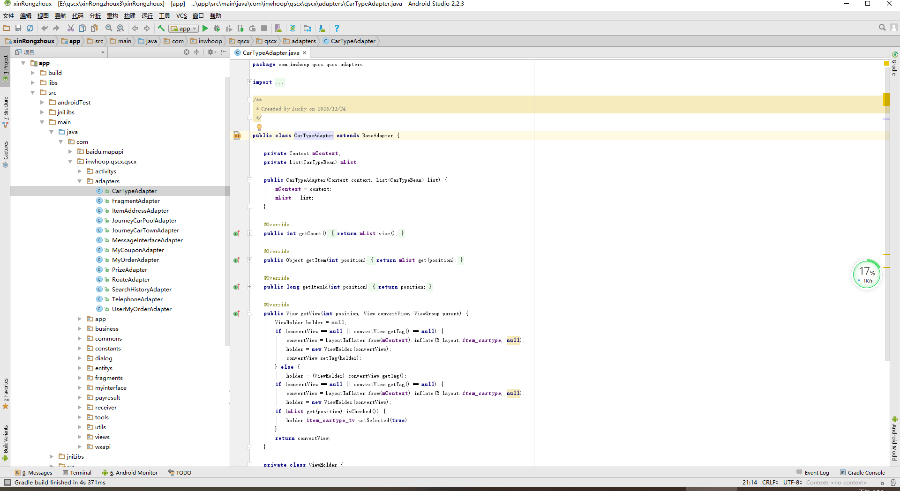
Task: Expand the build folder in project tree
Action: point(33,73)
